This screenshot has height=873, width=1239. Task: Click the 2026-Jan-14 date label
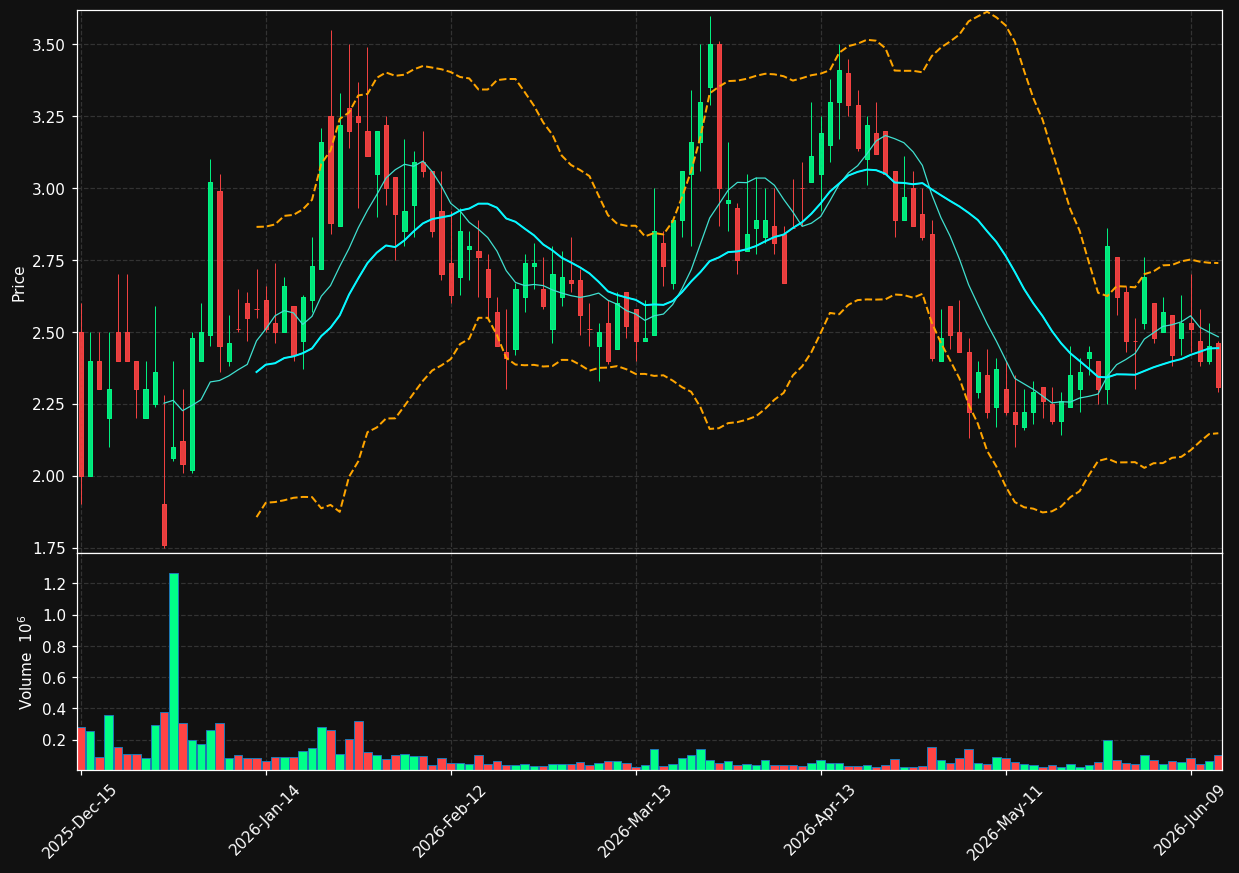[x=264, y=821]
